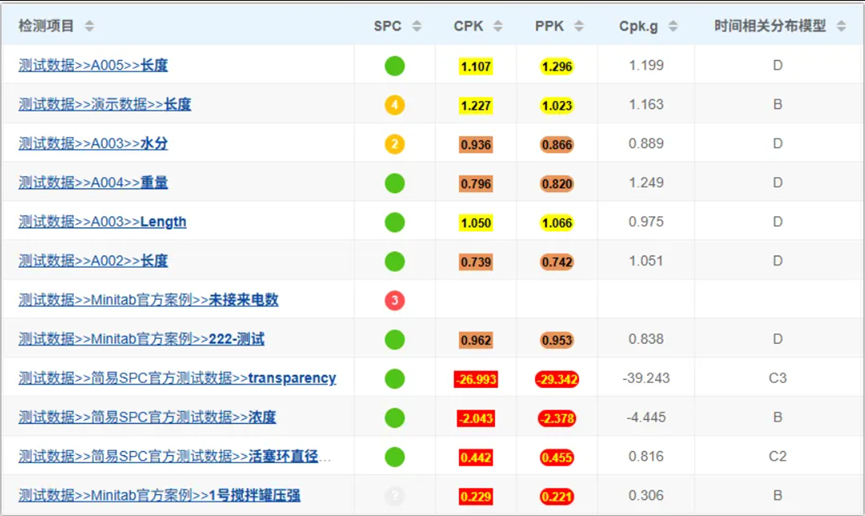Sort by CPK column arrows
This screenshot has height=516, width=865.
pos(498,26)
